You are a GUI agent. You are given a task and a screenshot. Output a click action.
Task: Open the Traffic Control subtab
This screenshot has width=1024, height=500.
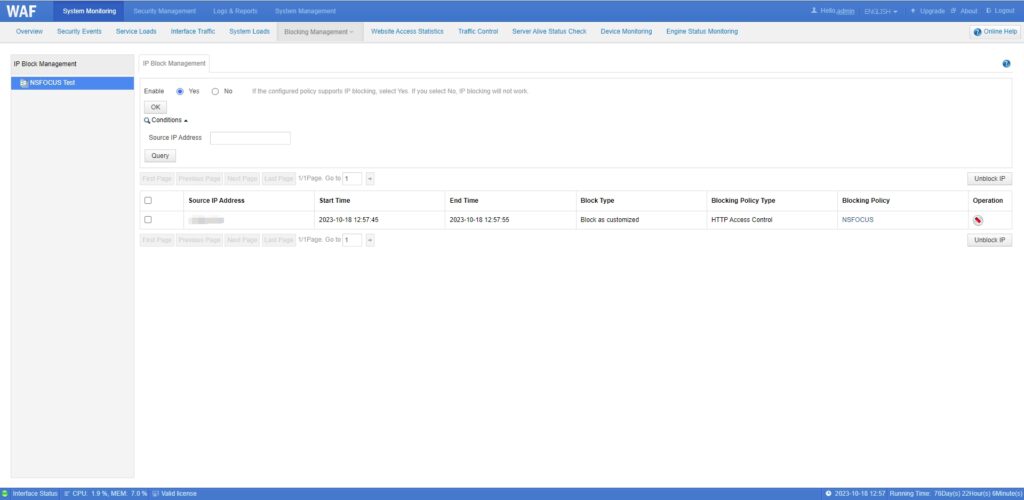pyautogui.click(x=478, y=31)
